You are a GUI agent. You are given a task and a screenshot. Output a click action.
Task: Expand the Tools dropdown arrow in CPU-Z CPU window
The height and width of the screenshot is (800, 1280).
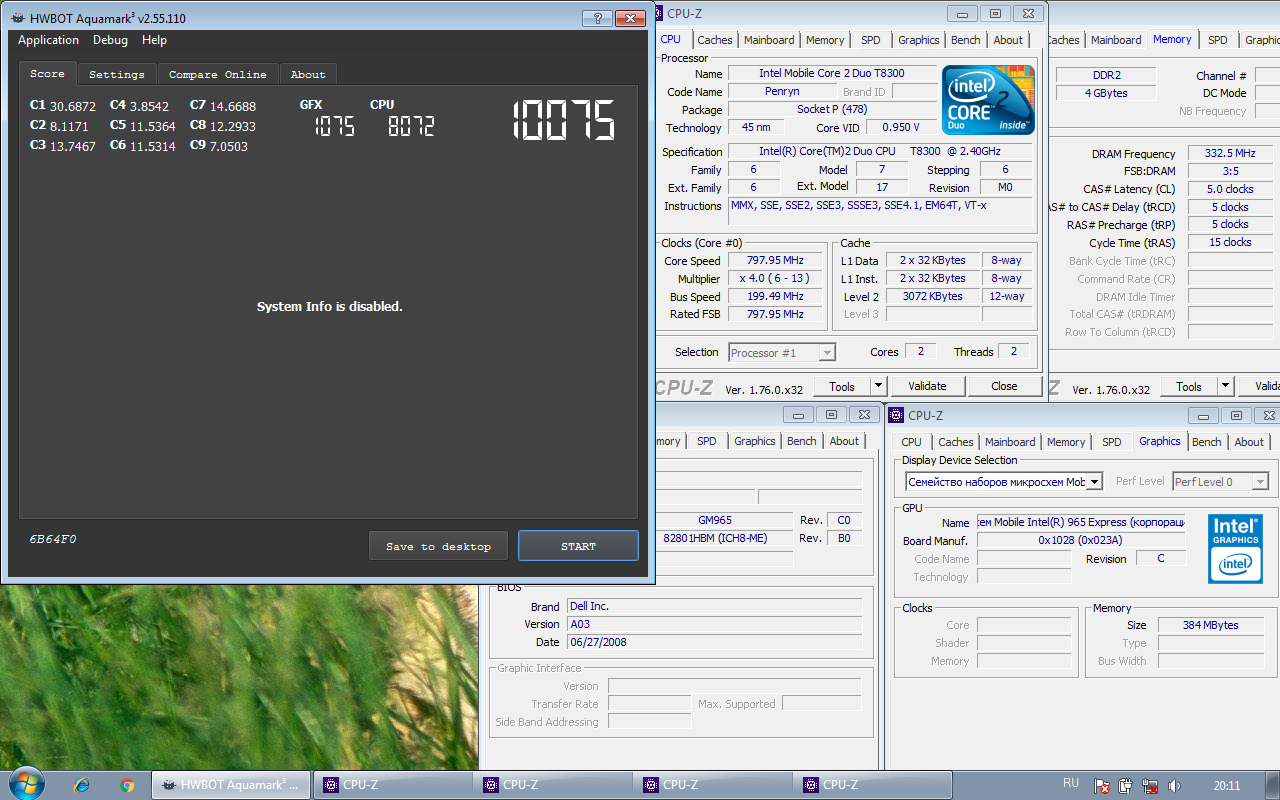[879, 386]
